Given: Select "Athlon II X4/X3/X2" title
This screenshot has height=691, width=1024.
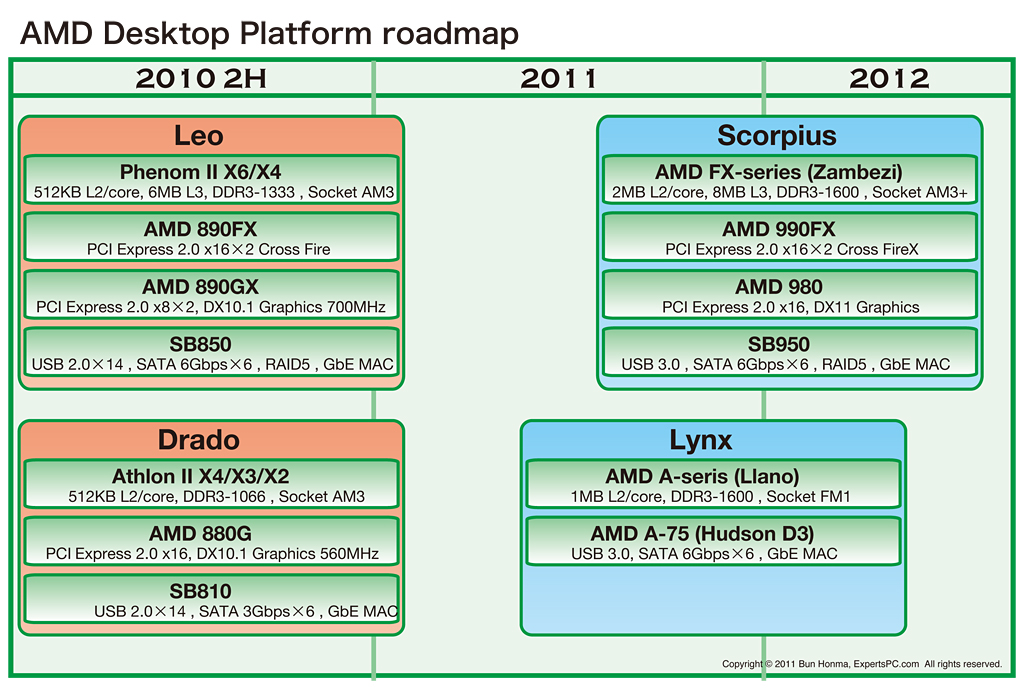Looking at the screenshot, I should (x=200, y=476).
